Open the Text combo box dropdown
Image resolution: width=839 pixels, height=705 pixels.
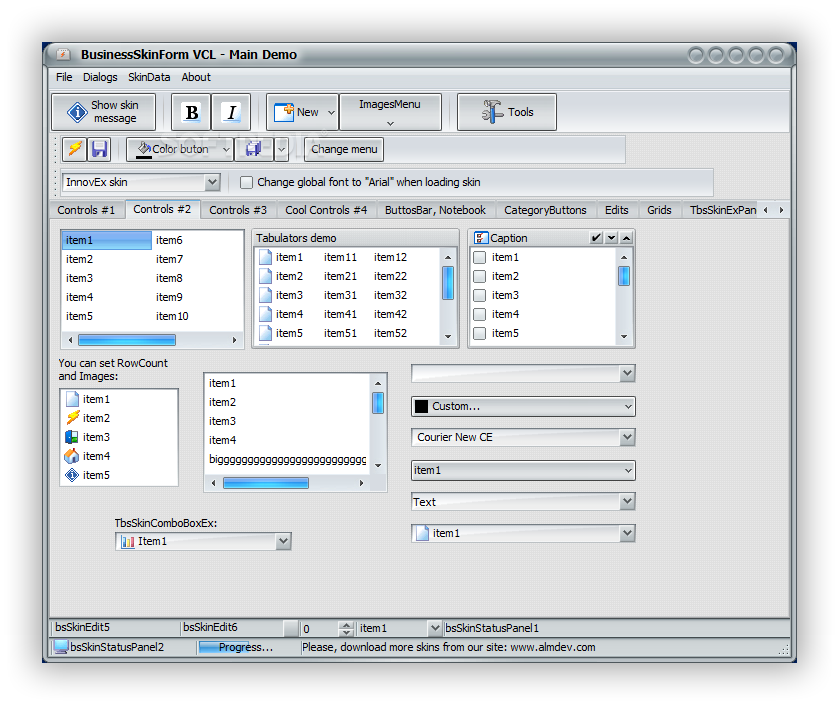click(x=627, y=502)
